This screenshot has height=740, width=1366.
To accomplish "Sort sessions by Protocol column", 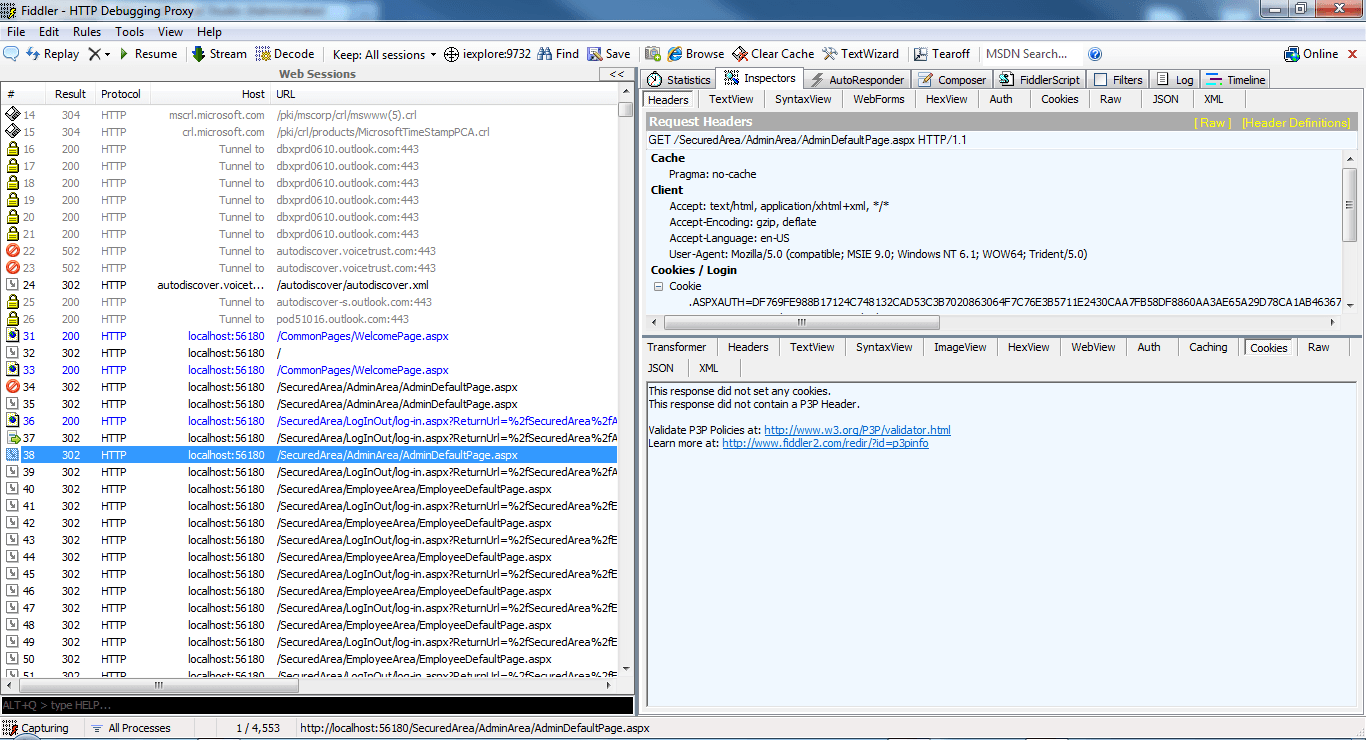I will (121, 94).
